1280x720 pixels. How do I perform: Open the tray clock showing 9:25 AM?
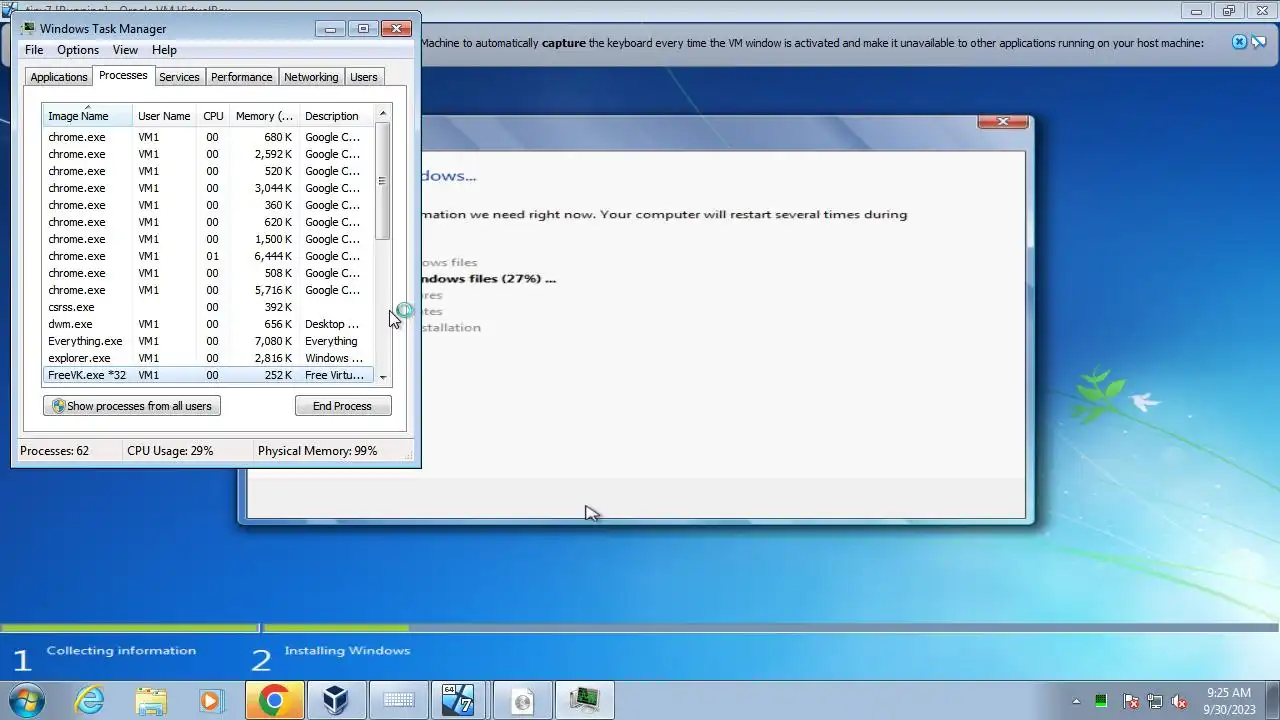click(1229, 700)
